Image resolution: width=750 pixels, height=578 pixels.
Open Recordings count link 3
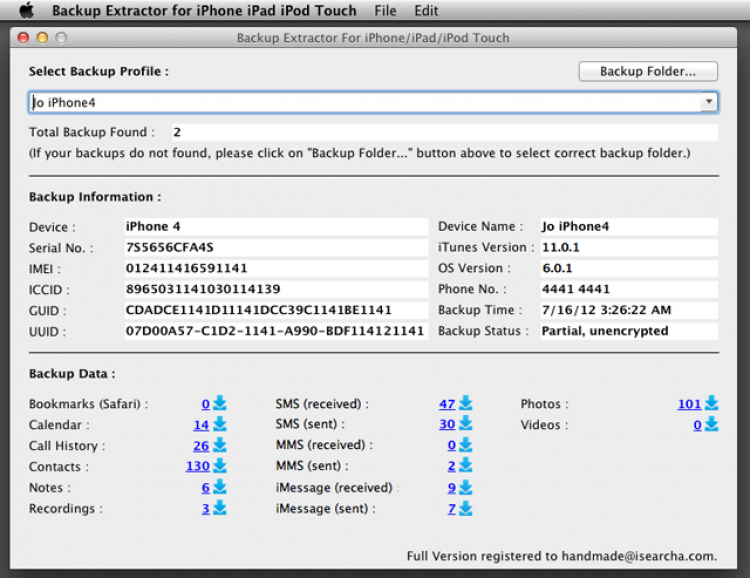coord(206,509)
